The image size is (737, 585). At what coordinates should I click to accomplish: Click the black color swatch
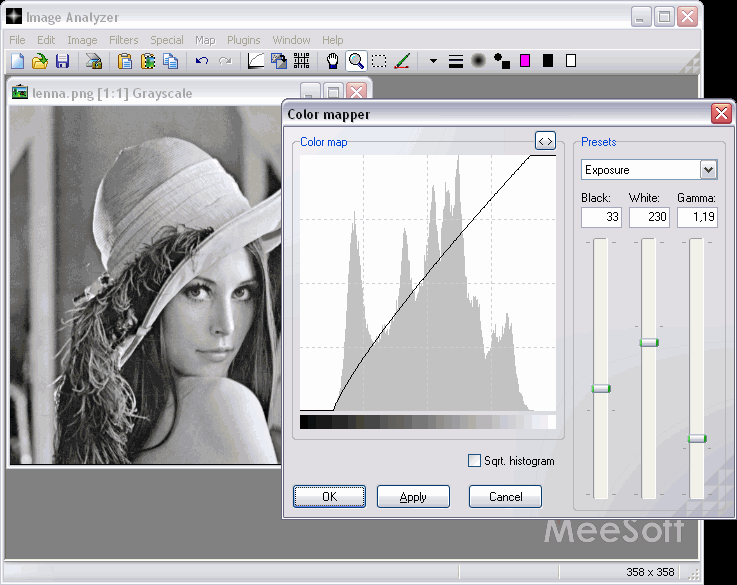548,61
